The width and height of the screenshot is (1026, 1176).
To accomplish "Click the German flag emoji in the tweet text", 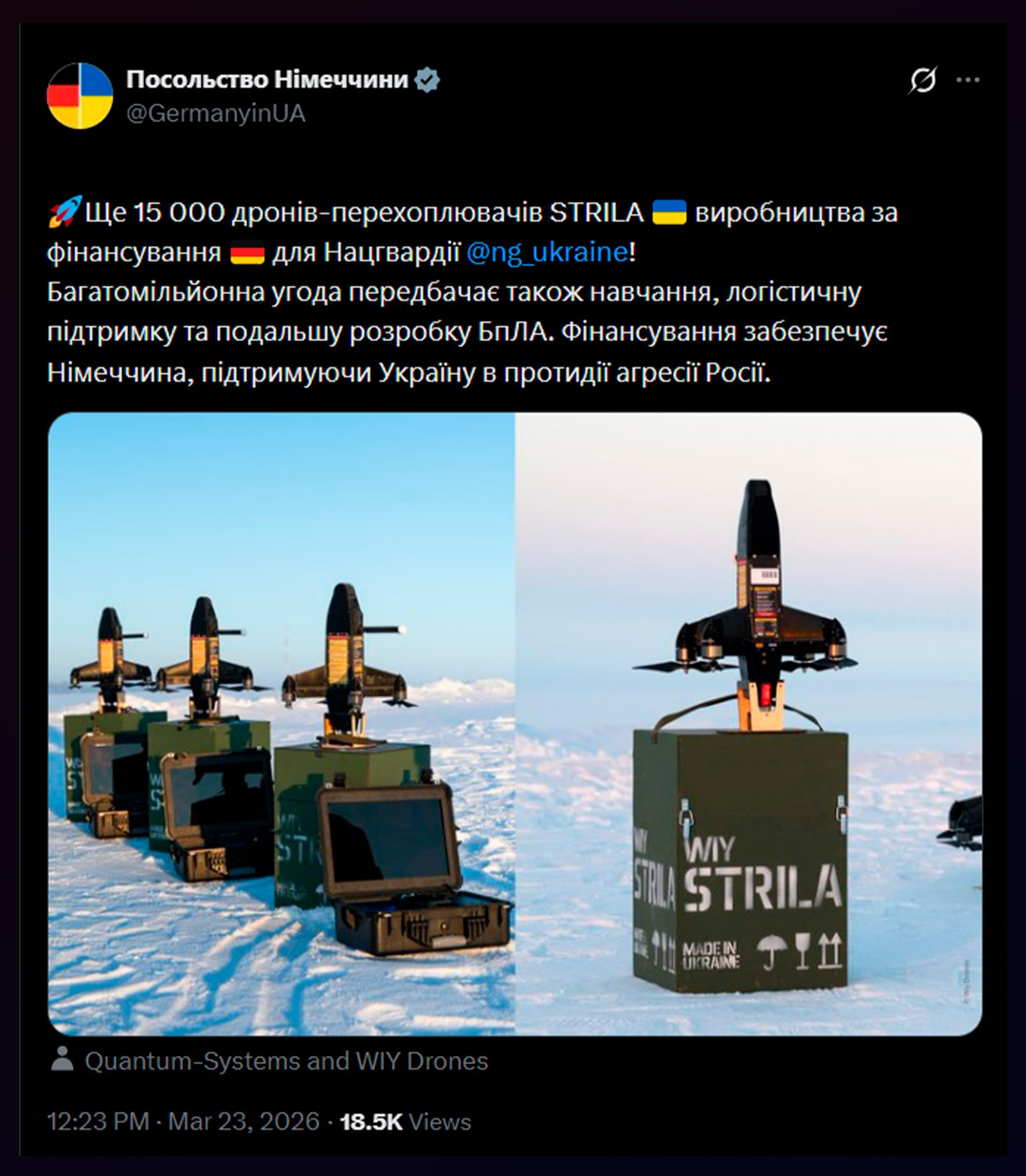I will click(x=247, y=253).
